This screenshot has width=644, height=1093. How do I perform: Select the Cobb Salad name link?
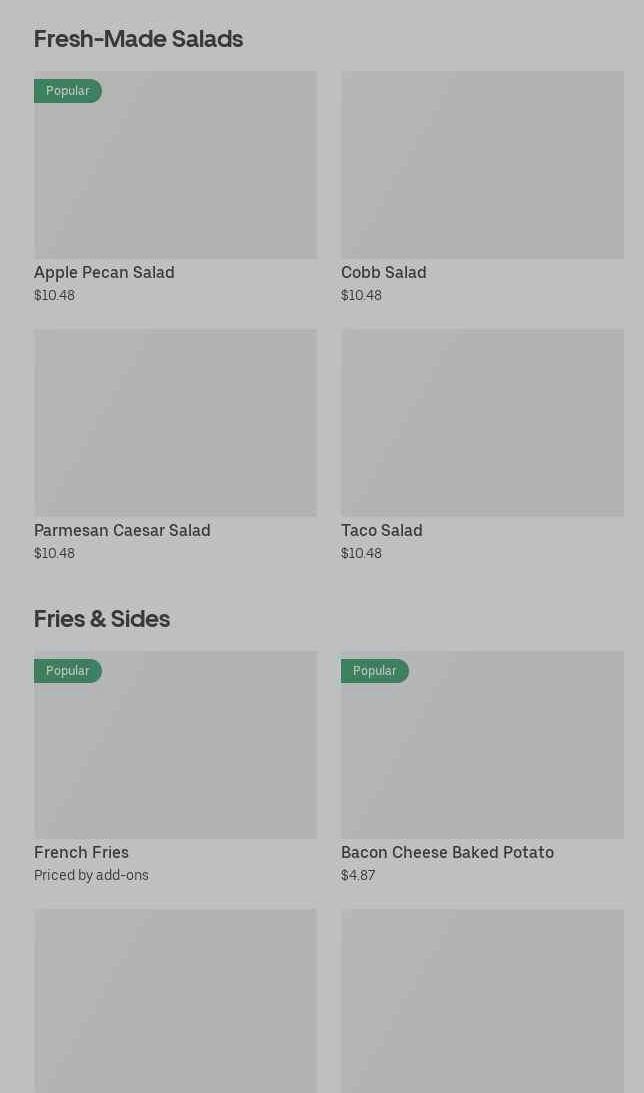pos(383,272)
